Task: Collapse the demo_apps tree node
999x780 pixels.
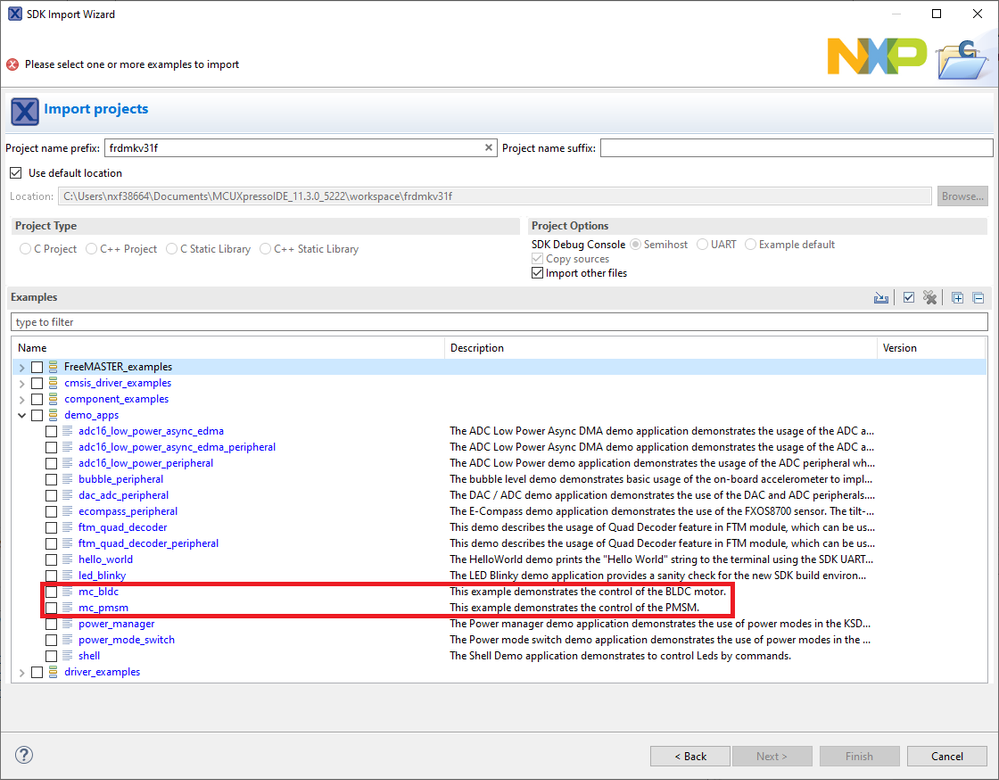Action: click(x=22, y=415)
